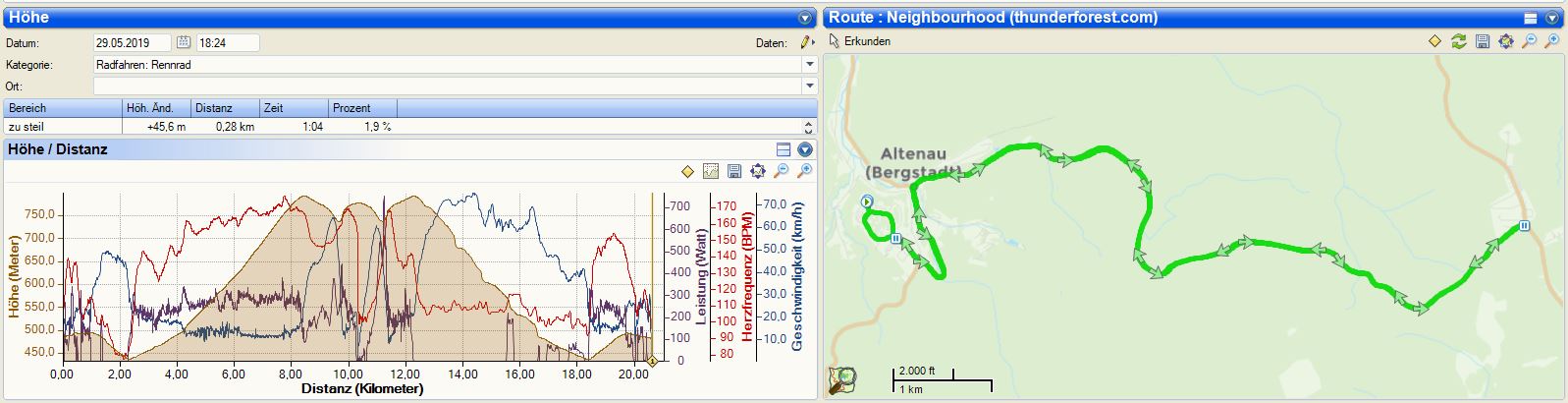Click the time field showing 18:24
1568x403 pixels.
coord(227,42)
